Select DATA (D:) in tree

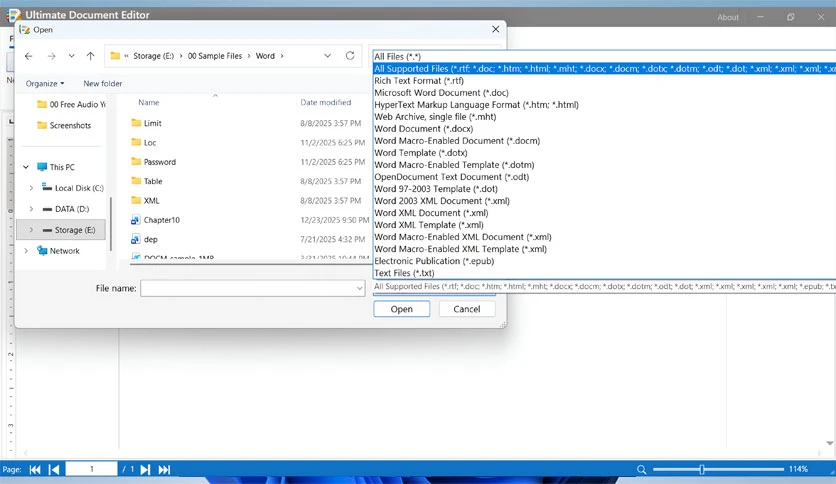[66, 209]
